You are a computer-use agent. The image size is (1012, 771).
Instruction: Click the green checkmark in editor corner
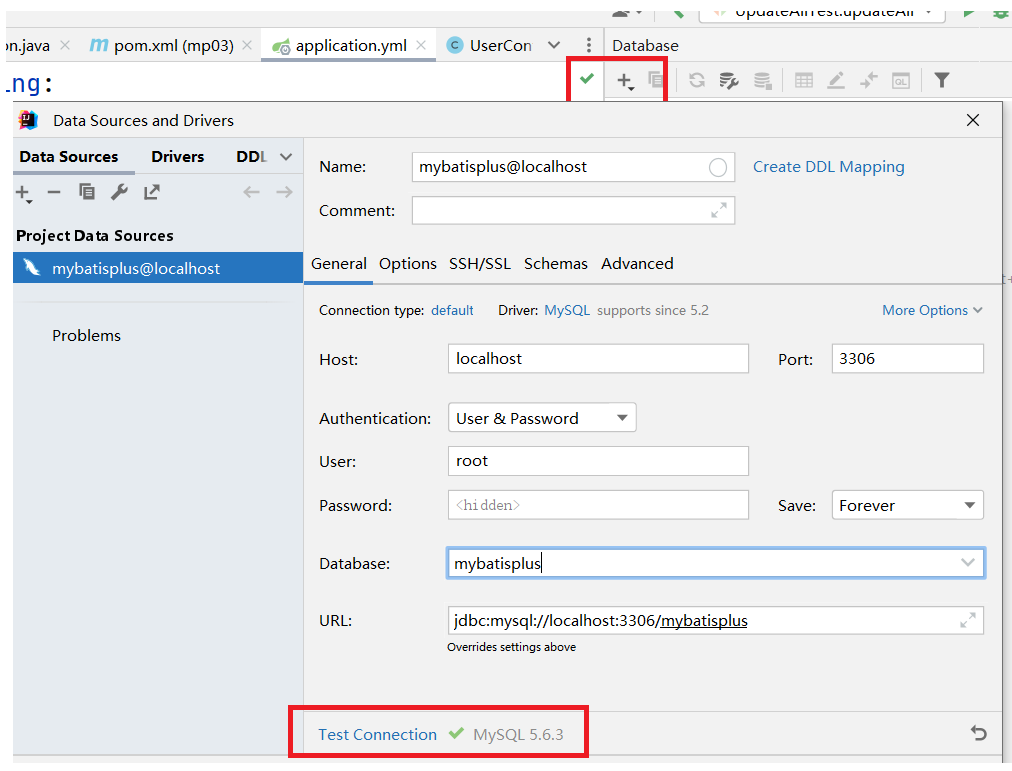[587, 79]
